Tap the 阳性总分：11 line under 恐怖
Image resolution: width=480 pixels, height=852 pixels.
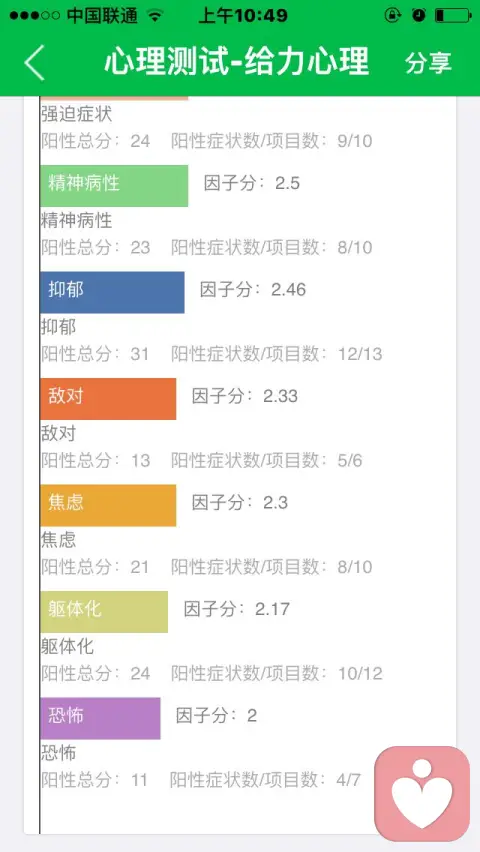(95, 780)
